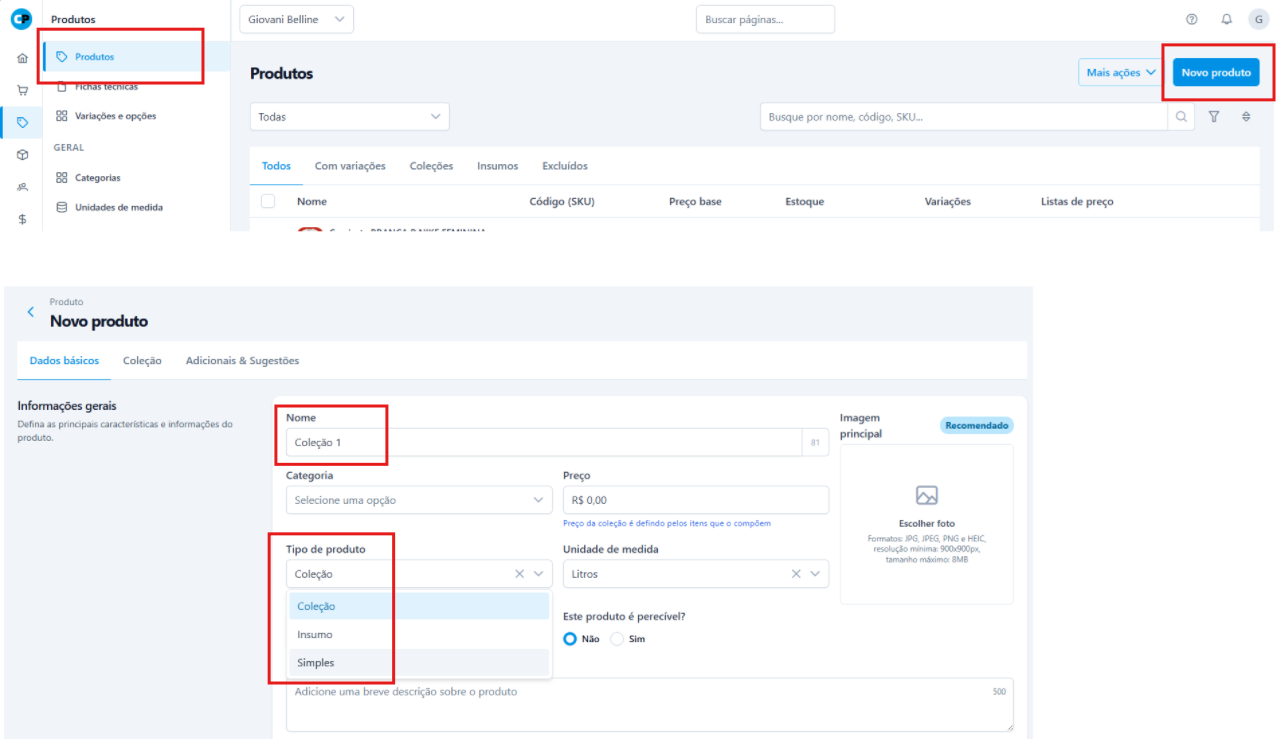1276x739 pixels.
Task: Select the 'Não' perishable radio option
Action: [571, 639]
